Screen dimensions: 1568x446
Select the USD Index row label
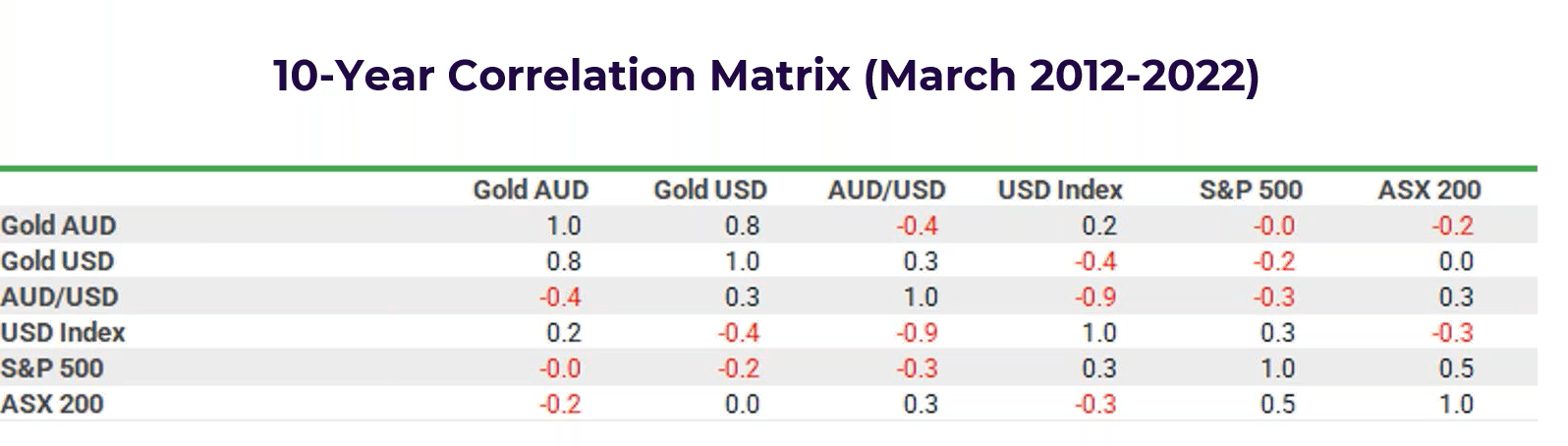point(63,333)
